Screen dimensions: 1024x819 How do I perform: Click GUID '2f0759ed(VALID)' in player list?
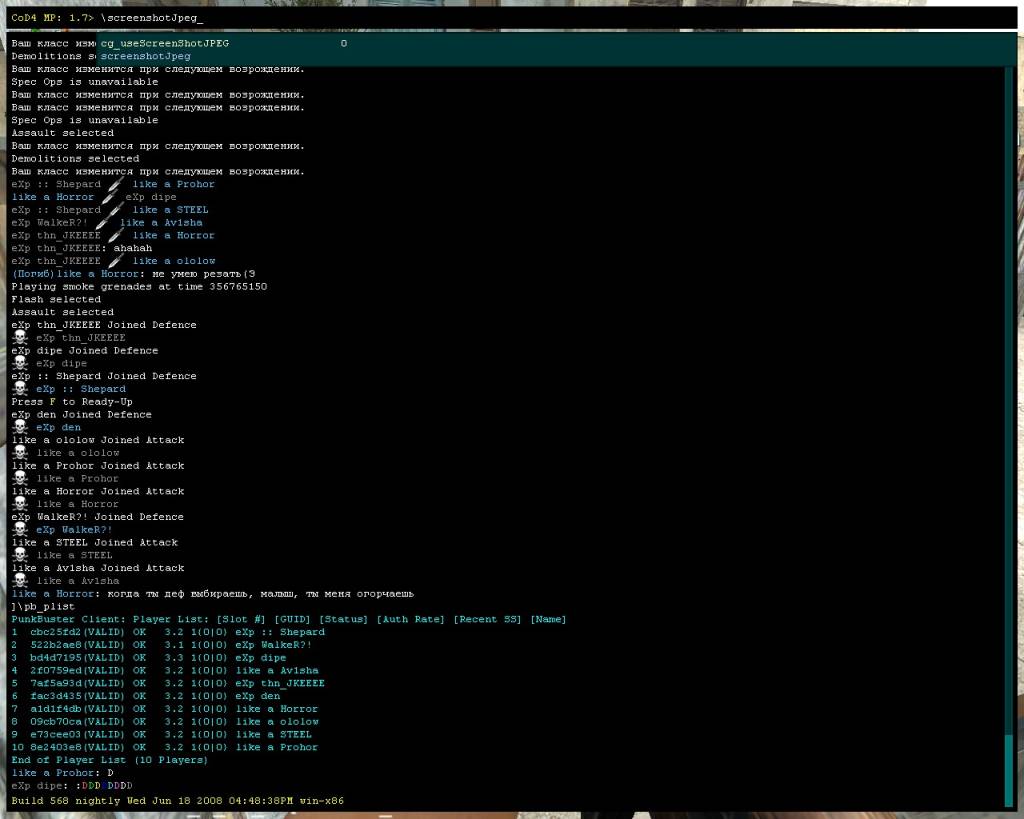(x=77, y=671)
